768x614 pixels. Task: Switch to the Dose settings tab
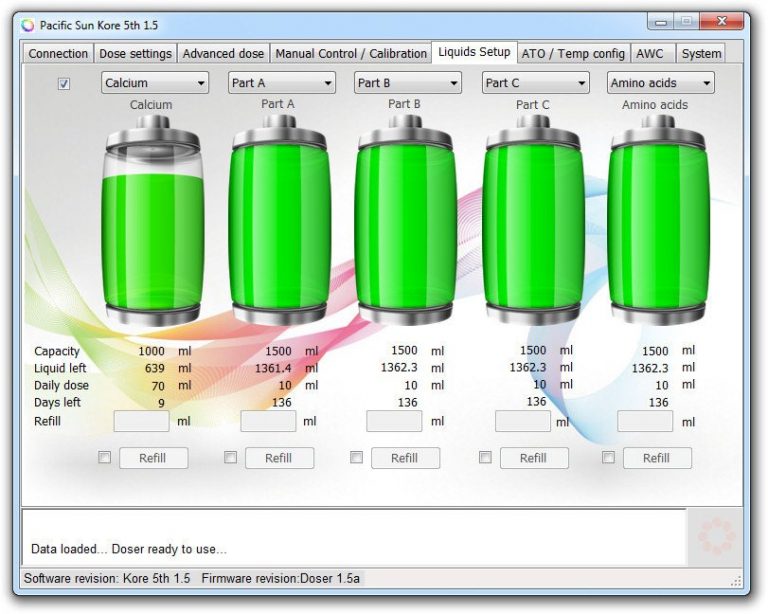click(136, 53)
